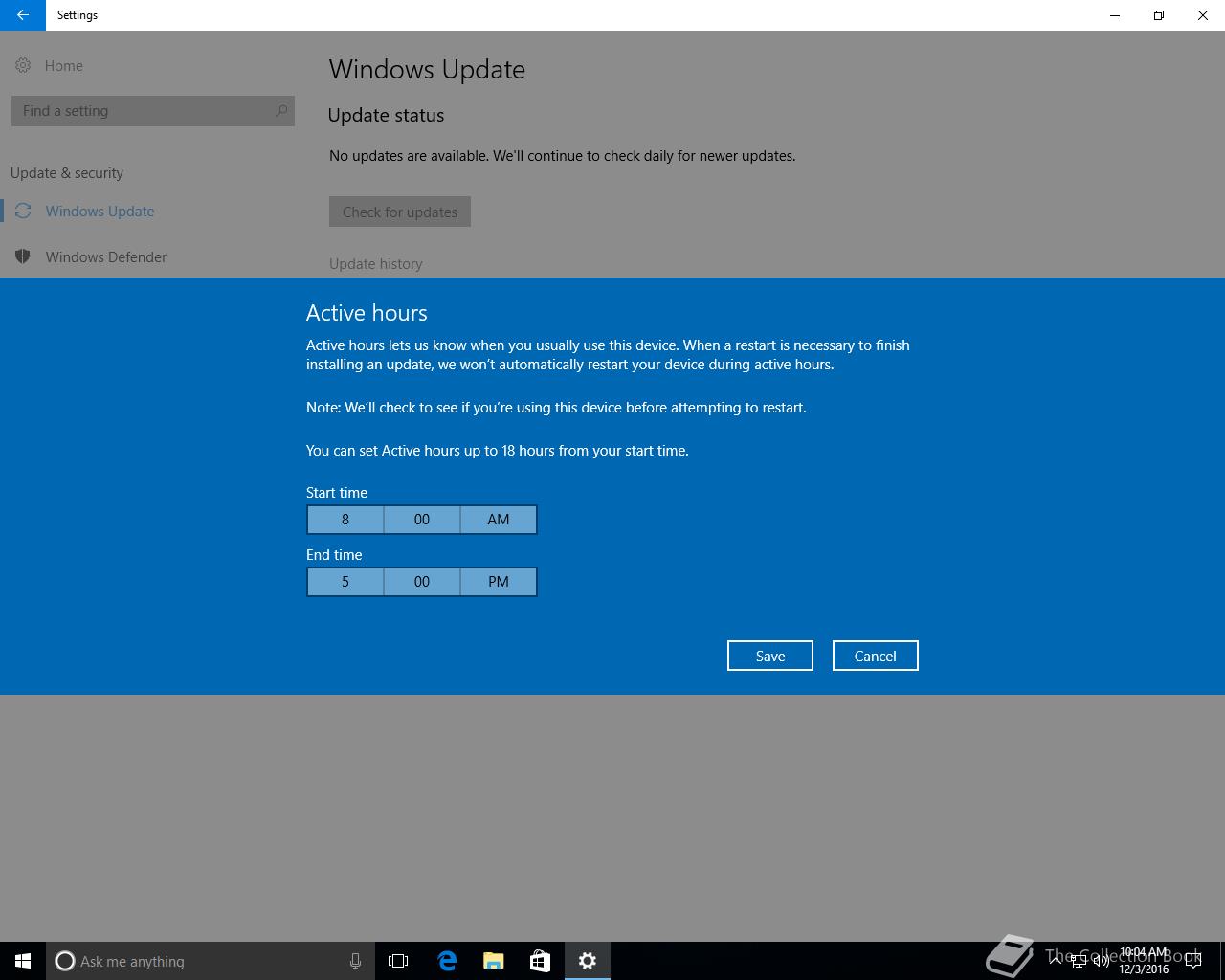
Task: Select Windows Update in the sidebar
Action: click(100, 212)
